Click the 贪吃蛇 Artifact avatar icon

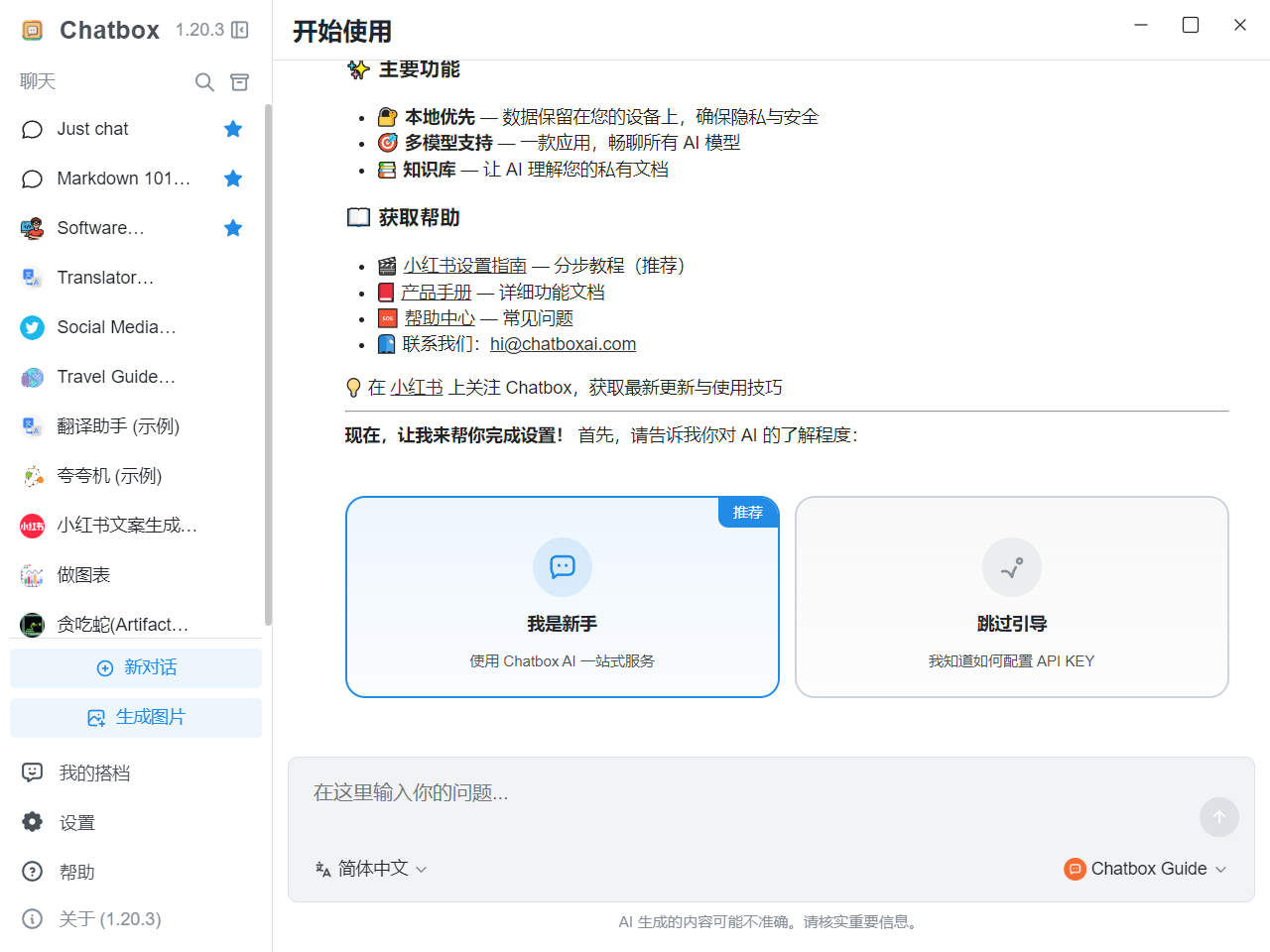32,625
